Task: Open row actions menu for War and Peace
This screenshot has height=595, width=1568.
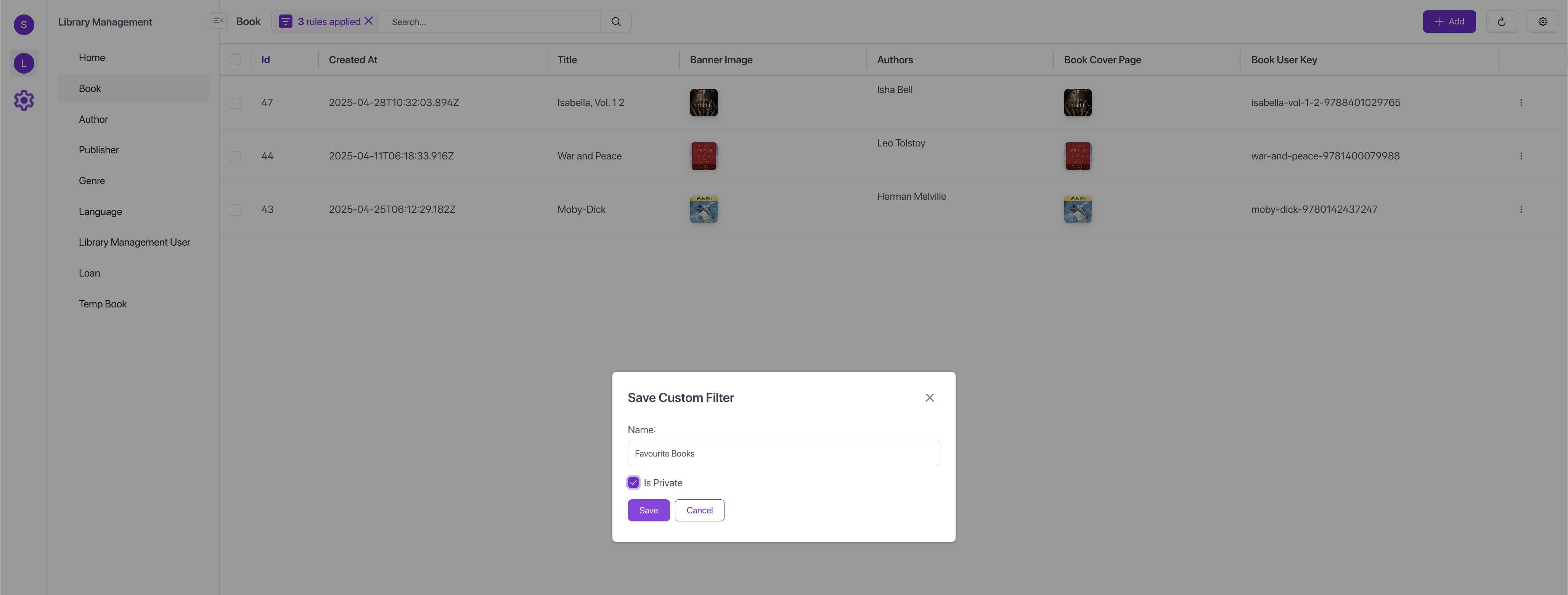Action: (x=1521, y=156)
